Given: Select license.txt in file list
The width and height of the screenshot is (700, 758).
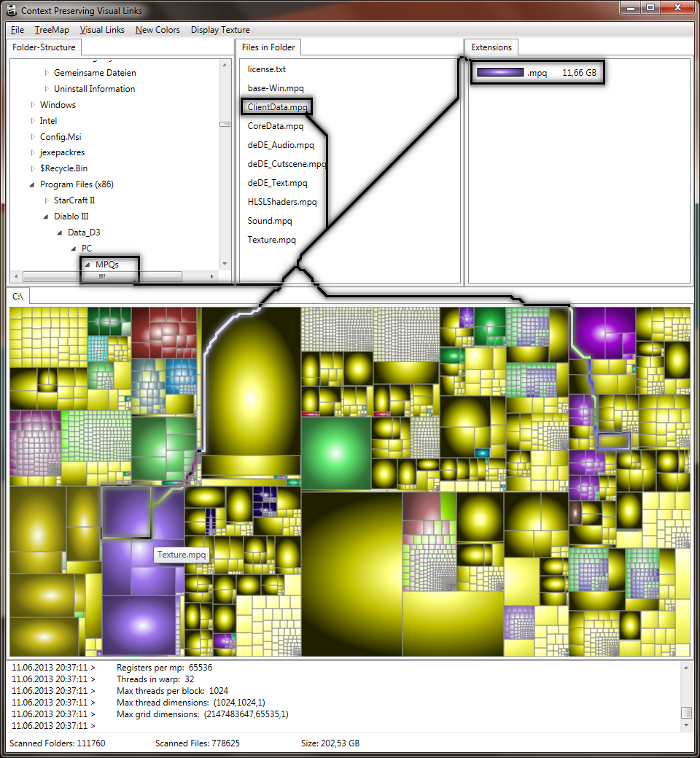Looking at the screenshot, I should click(266, 69).
